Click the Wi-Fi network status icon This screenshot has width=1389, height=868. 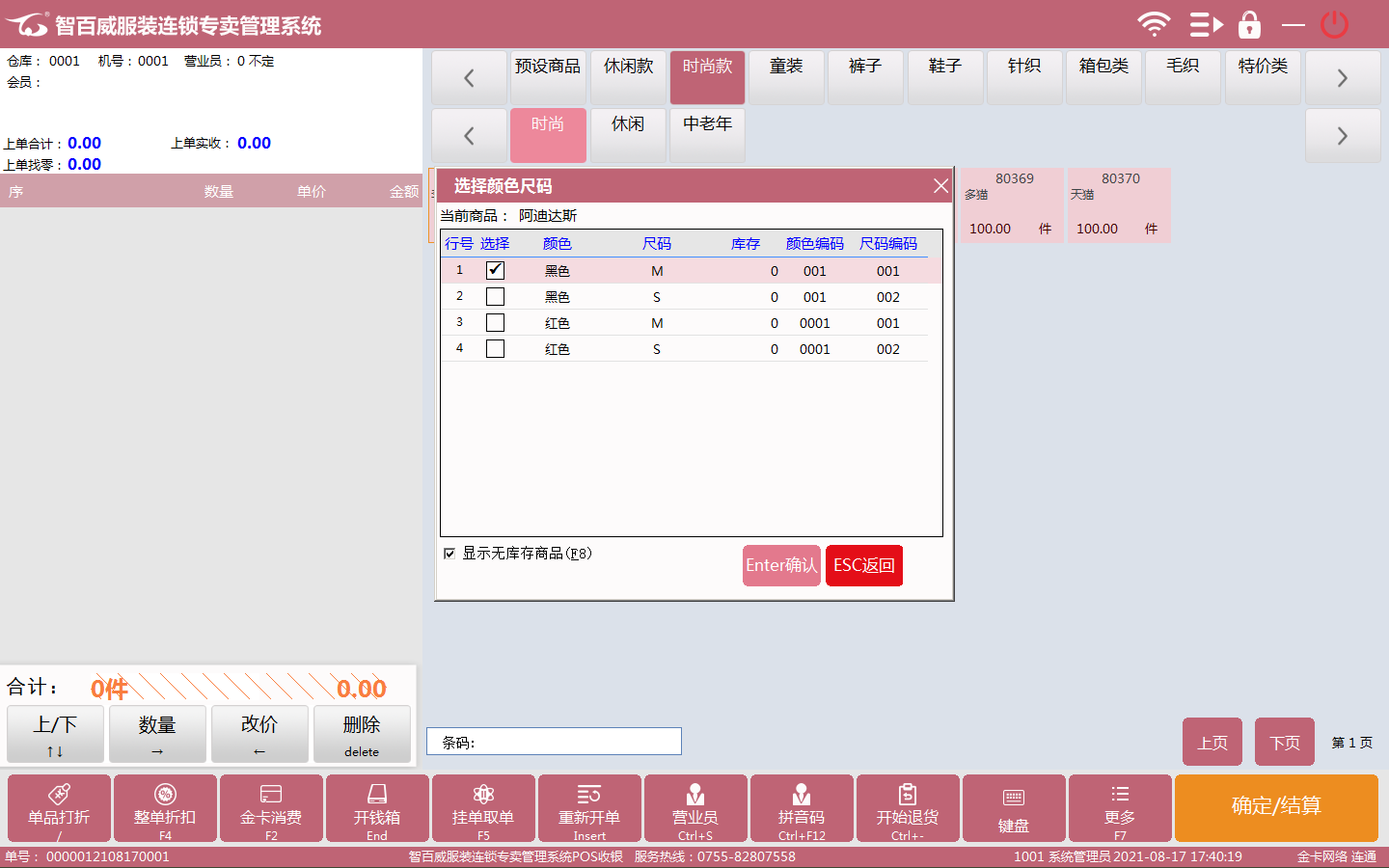(x=1153, y=24)
